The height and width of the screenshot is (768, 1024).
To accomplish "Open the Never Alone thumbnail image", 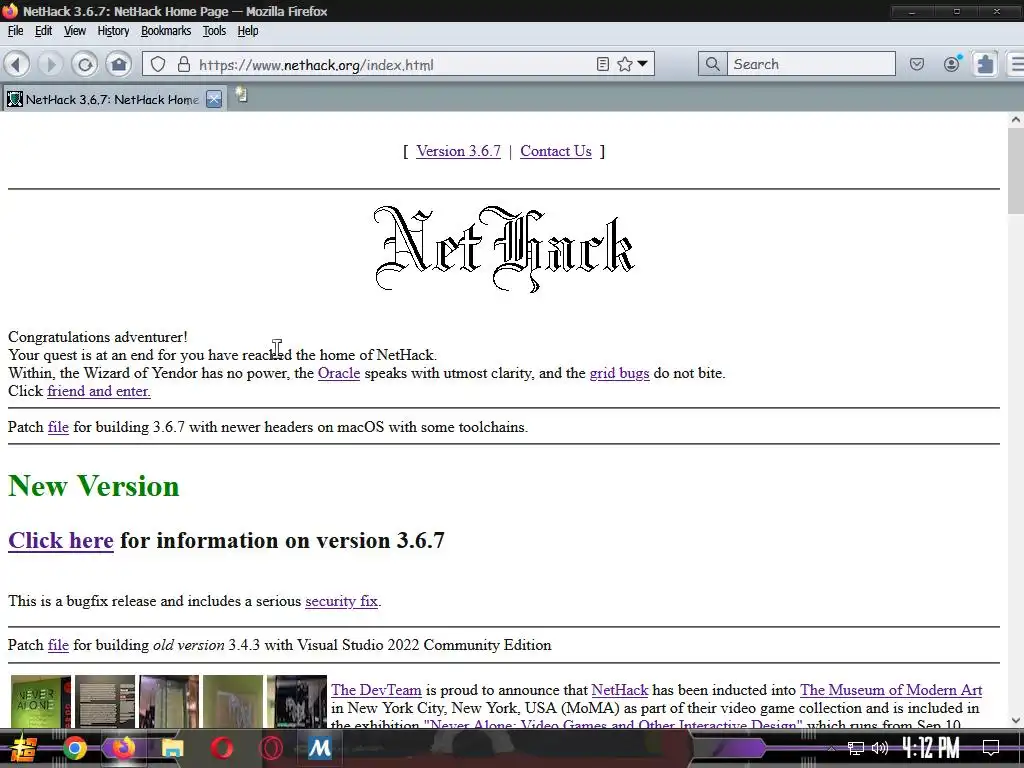I will click(40, 701).
